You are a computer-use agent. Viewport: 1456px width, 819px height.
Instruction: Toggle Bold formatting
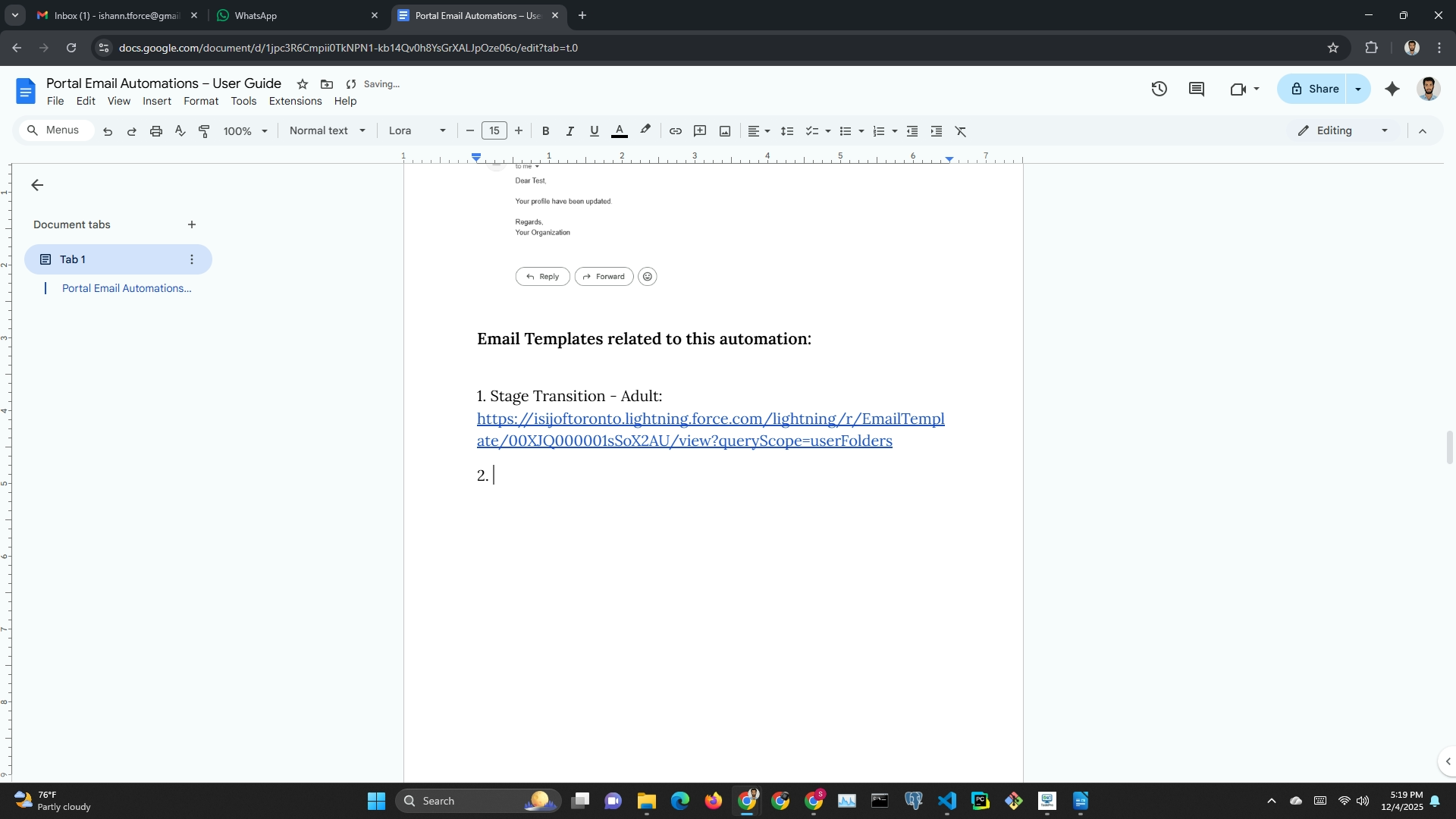[x=545, y=131]
